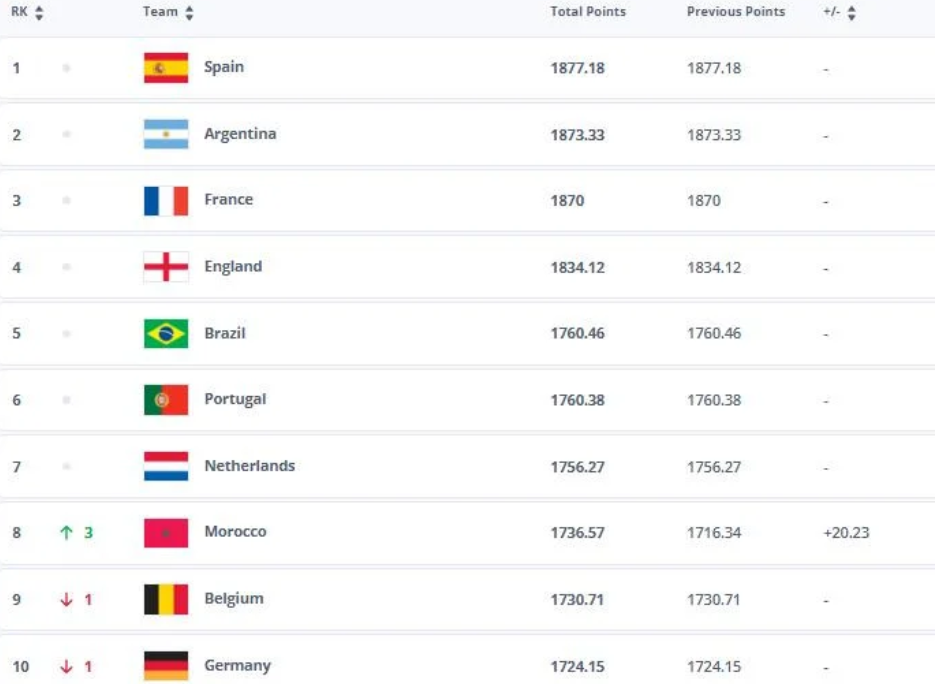This screenshot has height=684, width=937.
Task: Sort table by Team column arrows
Action: coord(190,13)
